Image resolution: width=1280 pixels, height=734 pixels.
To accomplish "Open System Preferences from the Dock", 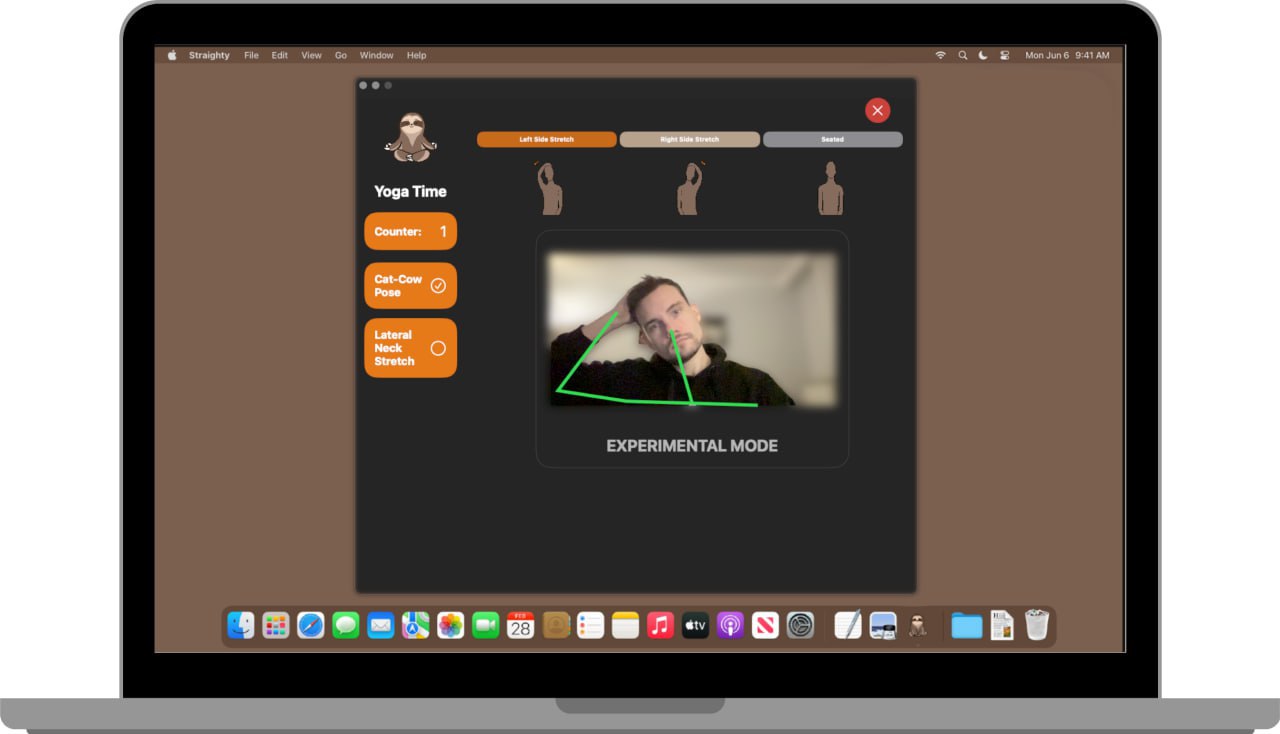I will [x=800, y=626].
